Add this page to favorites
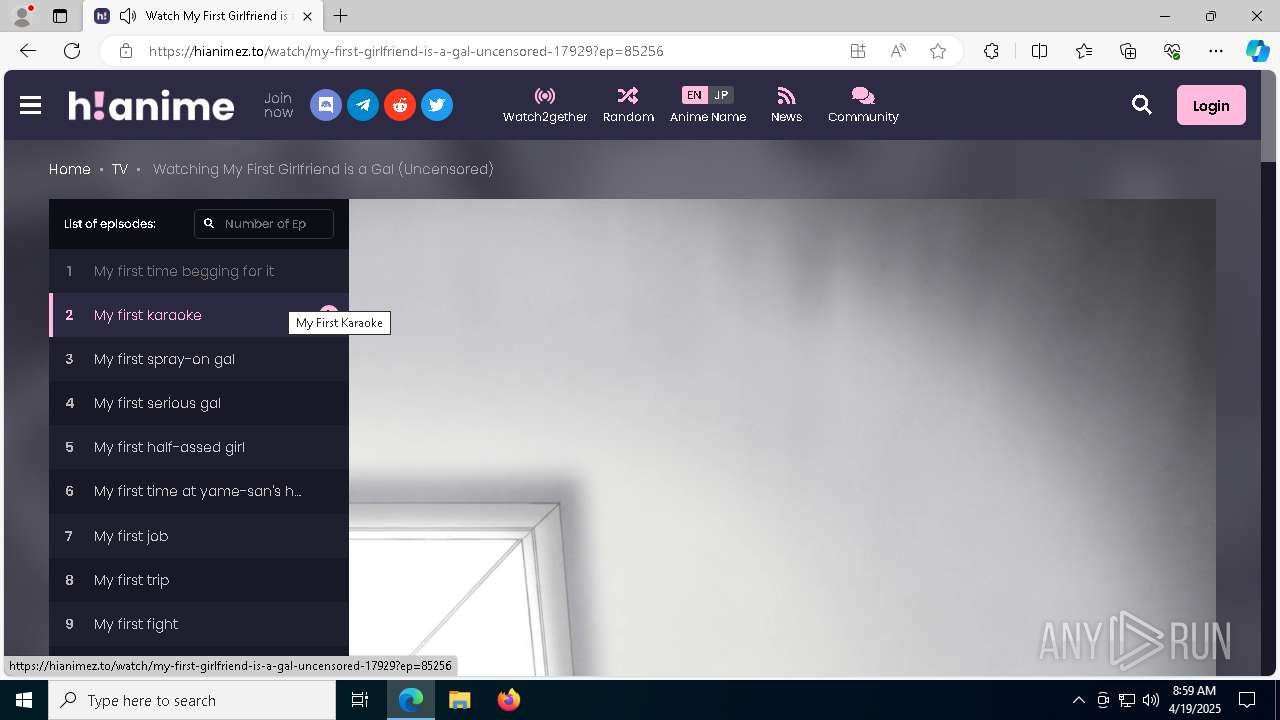 tap(938, 51)
